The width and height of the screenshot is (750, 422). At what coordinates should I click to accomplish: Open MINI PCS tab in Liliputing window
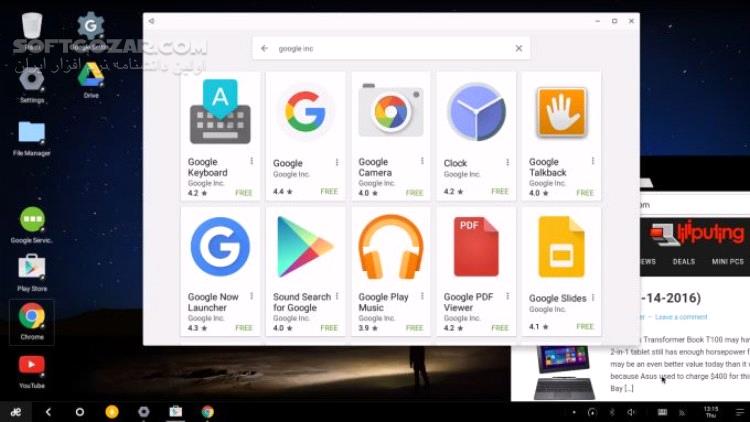[x=728, y=262]
